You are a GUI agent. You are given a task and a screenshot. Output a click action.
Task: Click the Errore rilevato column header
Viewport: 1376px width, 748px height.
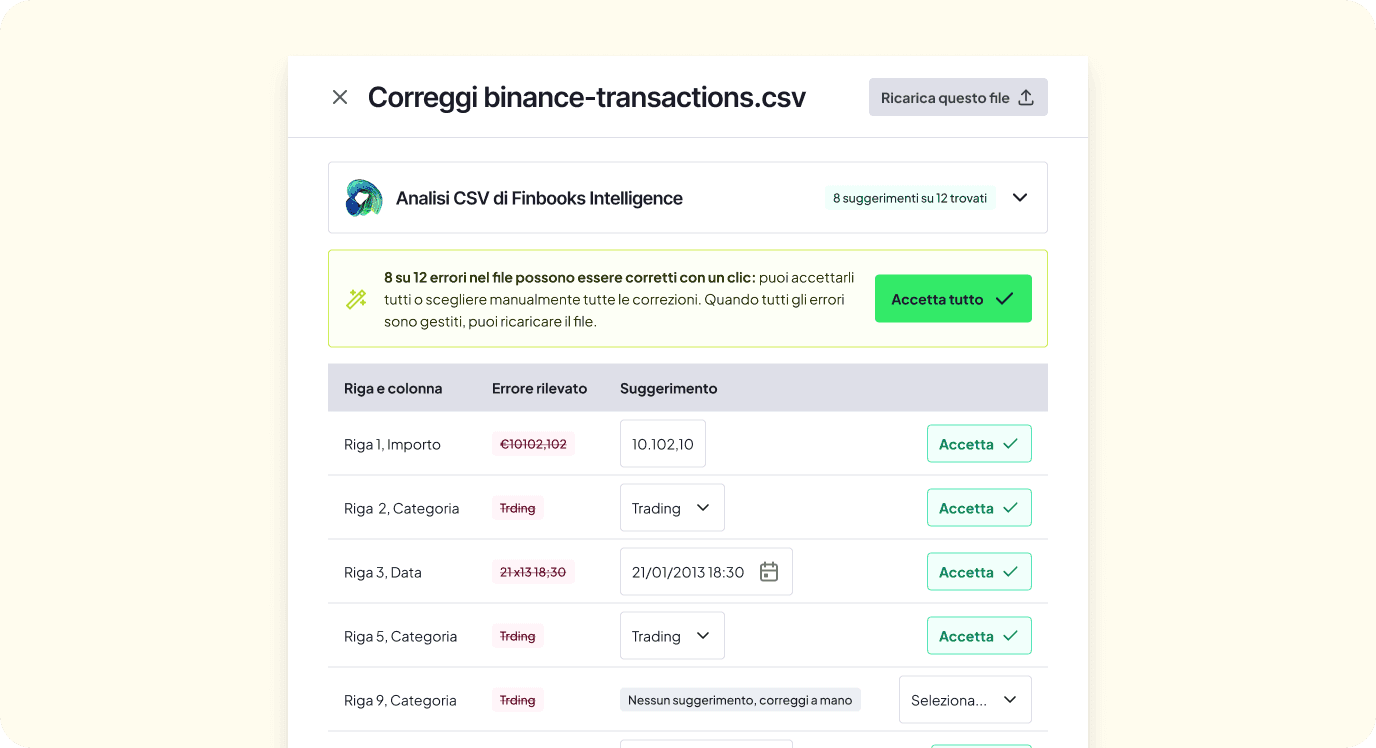[x=540, y=388]
